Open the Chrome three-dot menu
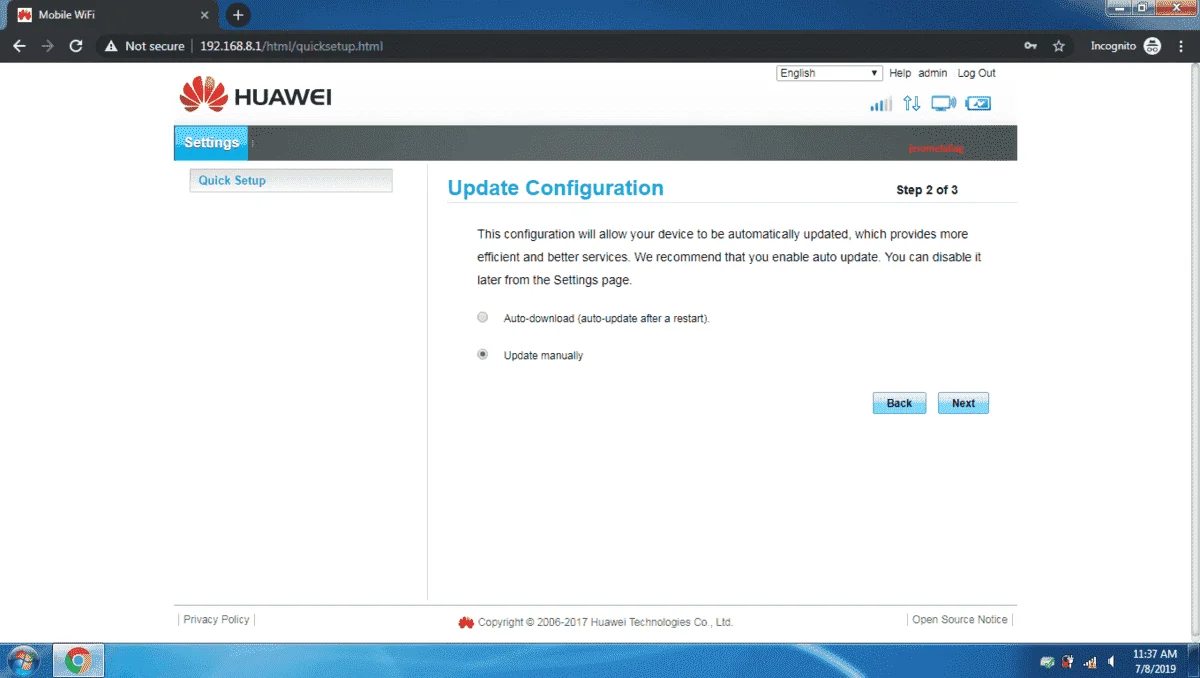1200x678 pixels. point(1181,46)
